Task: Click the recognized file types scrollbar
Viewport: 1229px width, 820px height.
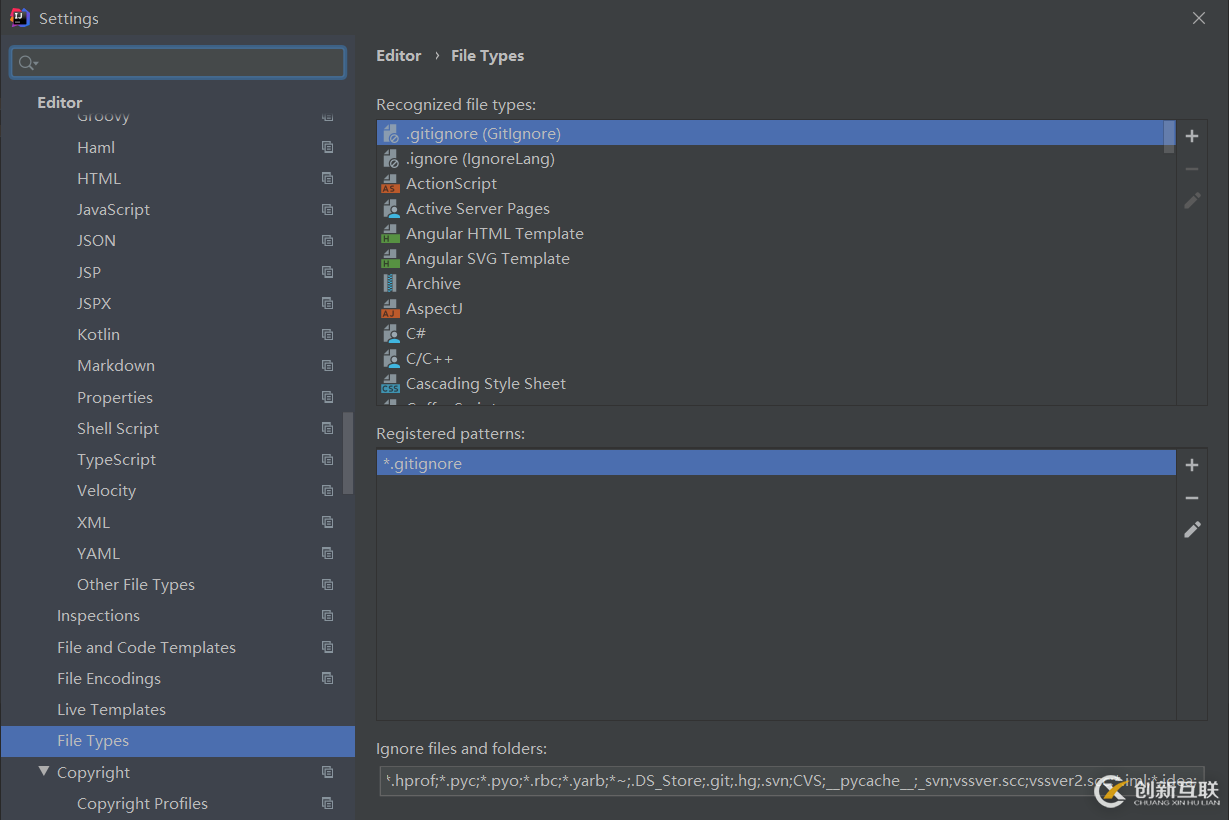Action: click(x=1169, y=136)
